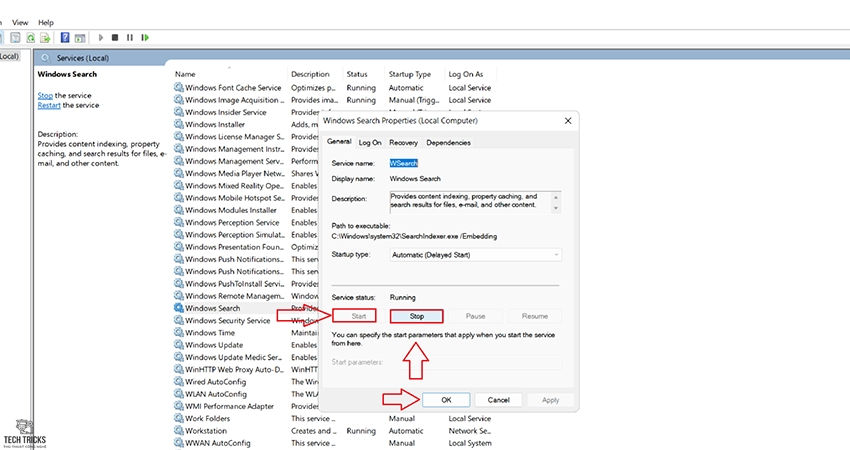This screenshot has width=850, height=450.
Task: Click the gear icon beside Windows Installer
Action: pos(179,124)
